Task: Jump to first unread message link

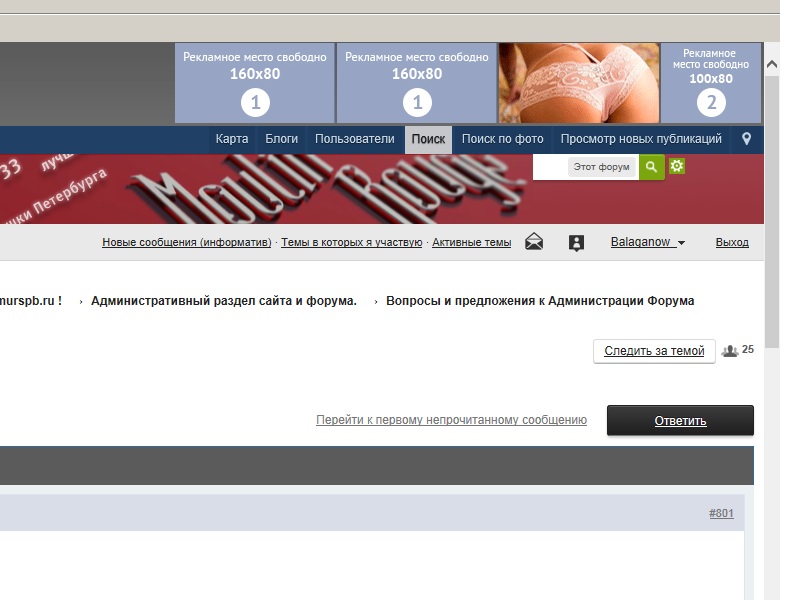Action: [451, 420]
